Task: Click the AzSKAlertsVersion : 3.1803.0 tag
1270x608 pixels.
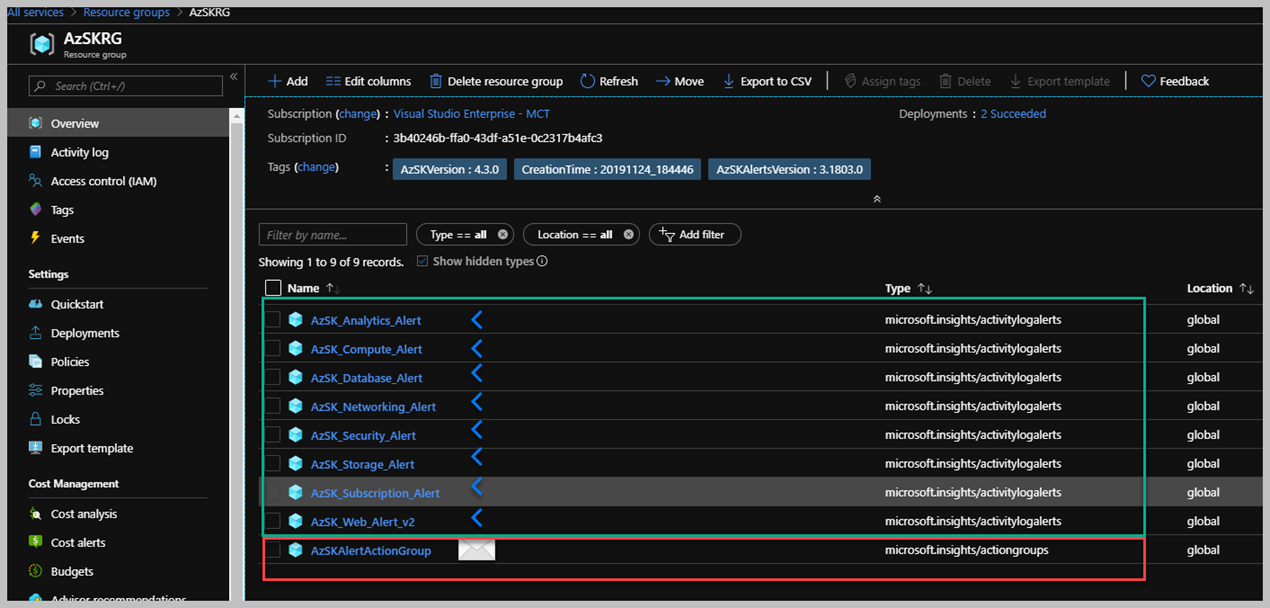Action: tap(789, 170)
